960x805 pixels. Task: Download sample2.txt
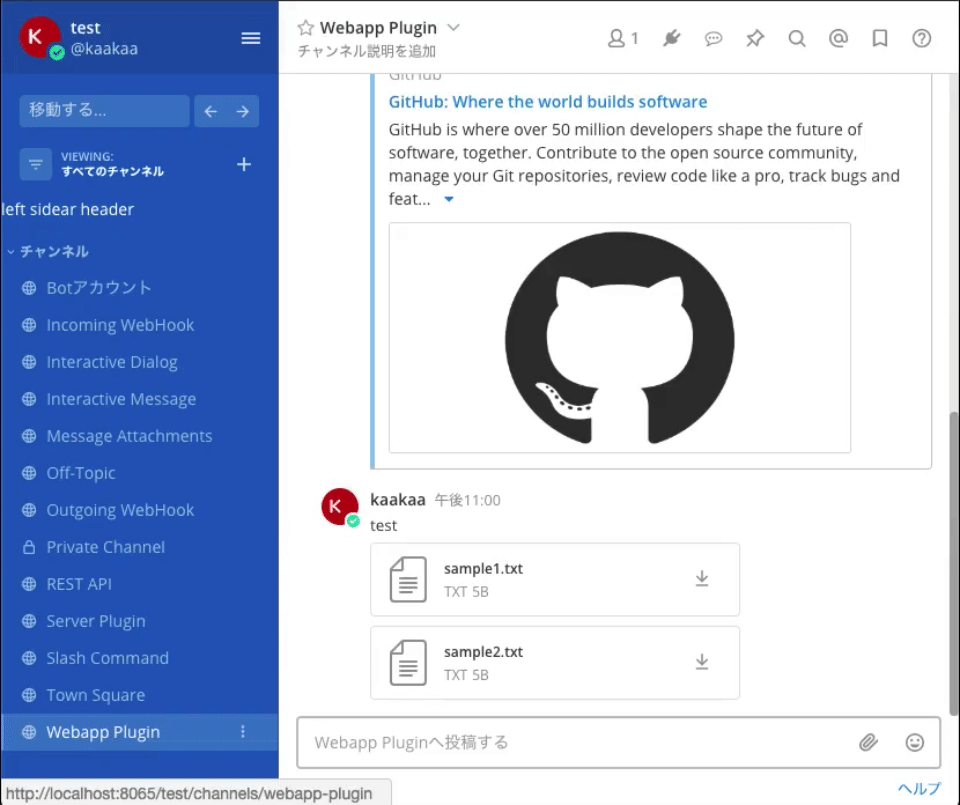pyautogui.click(x=702, y=662)
